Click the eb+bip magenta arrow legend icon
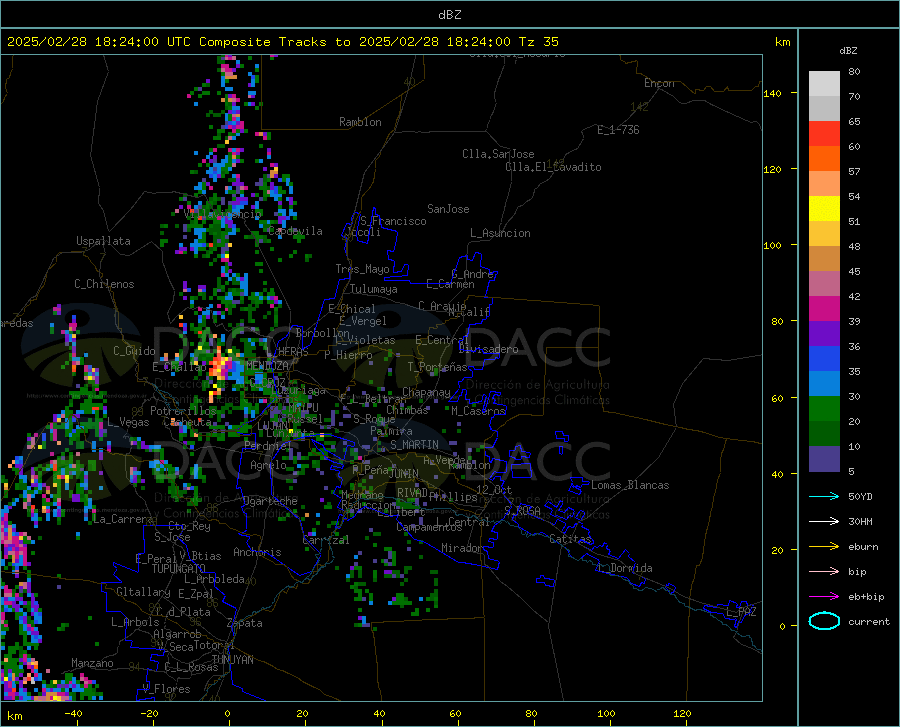Screen dimensions: 900x727 (824, 597)
